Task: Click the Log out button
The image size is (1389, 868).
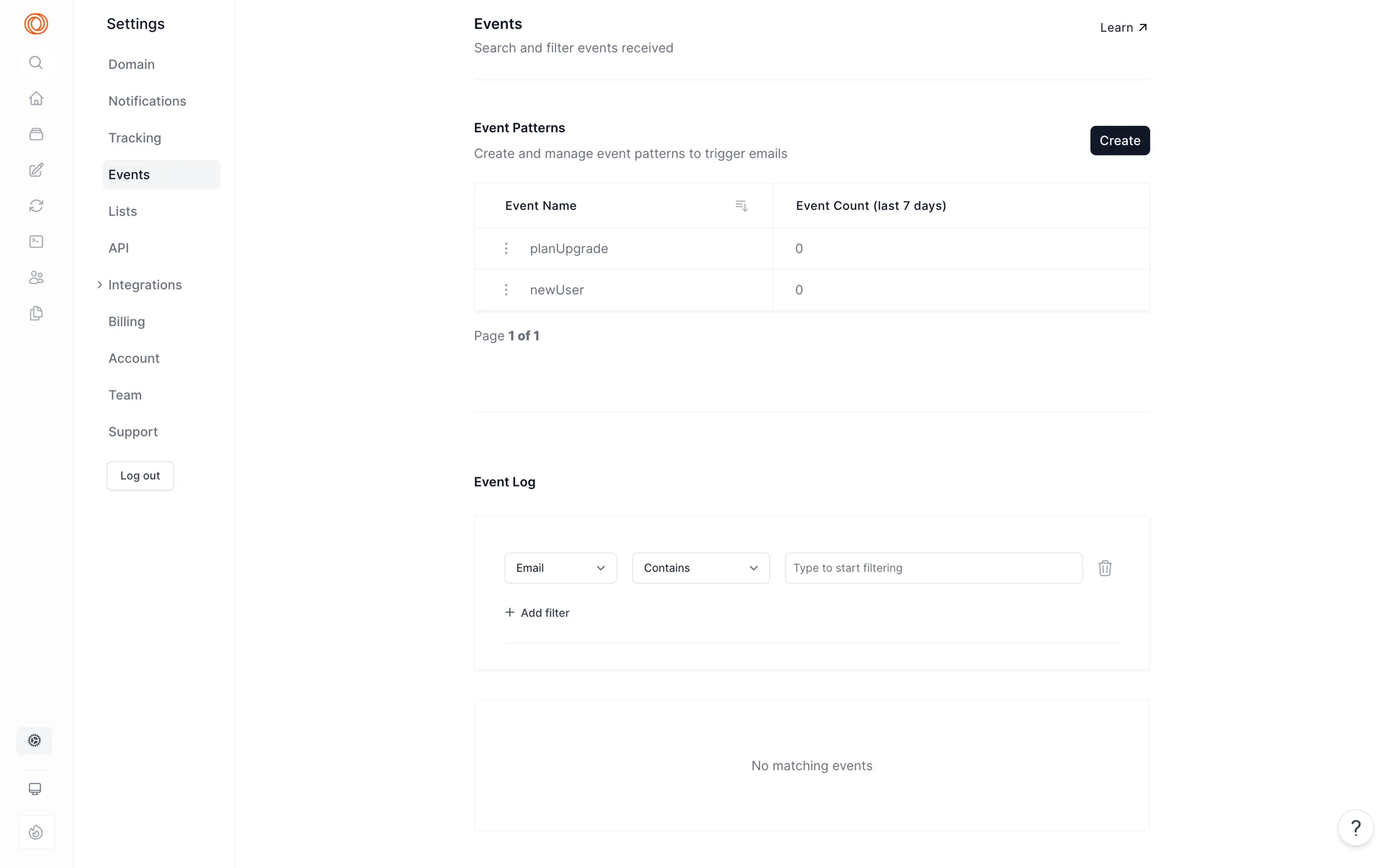Action: click(x=140, y=476)
